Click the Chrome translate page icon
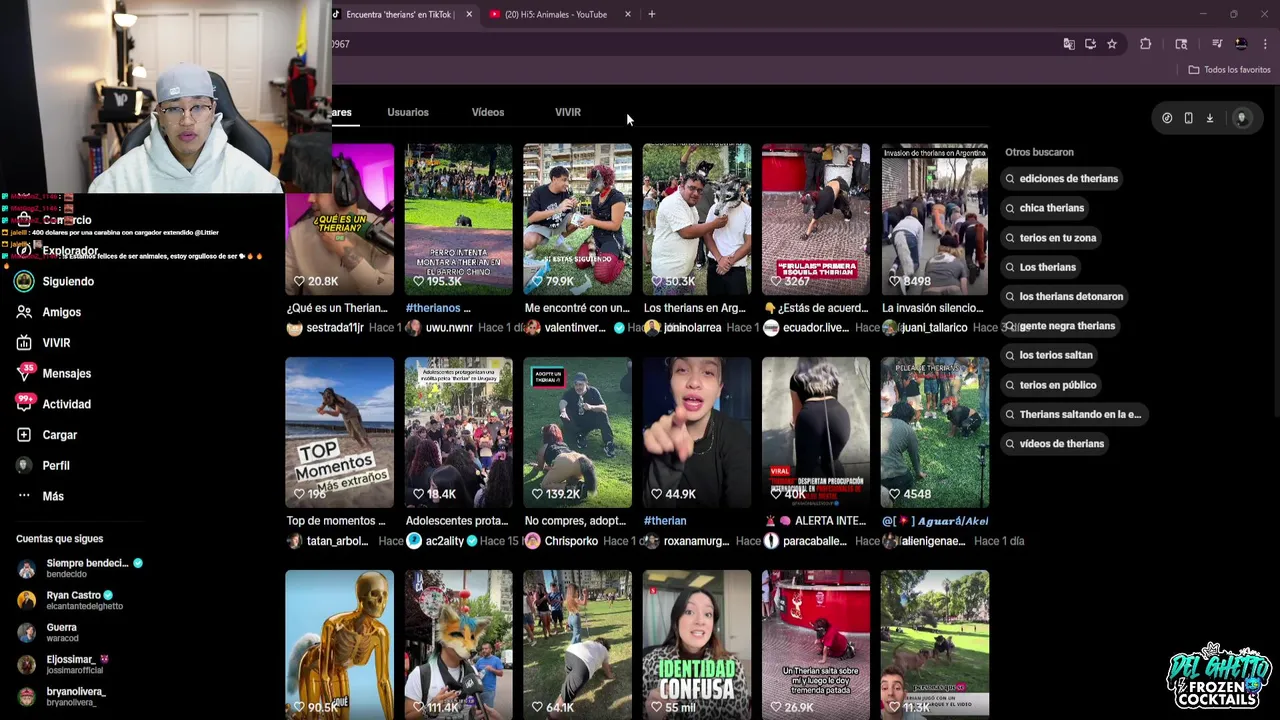The image size is (1280, 720). coord(1069,44)
